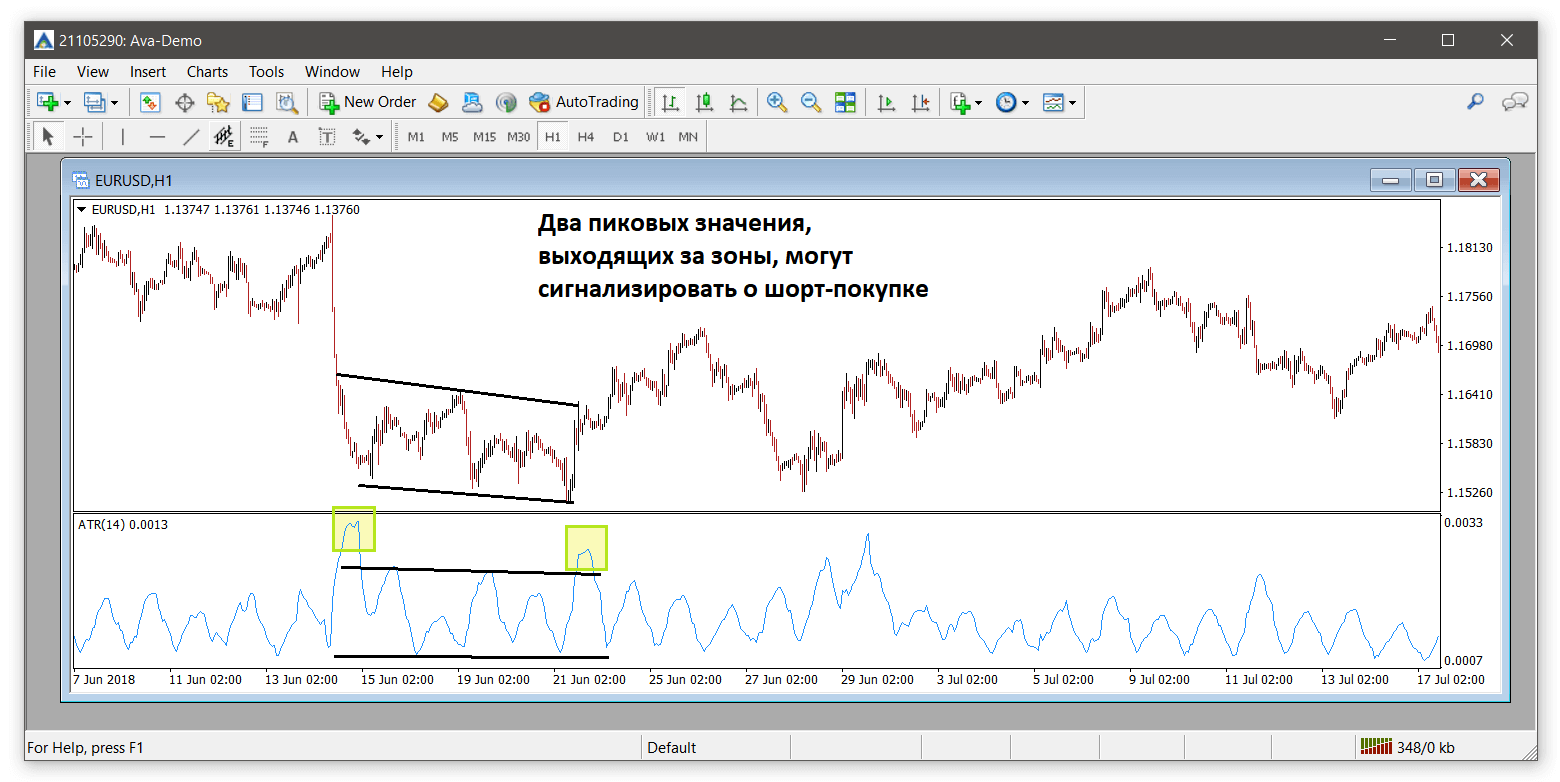Click the New Order button
Viewport: 1560px width, 782px height.
coord(368,102)
